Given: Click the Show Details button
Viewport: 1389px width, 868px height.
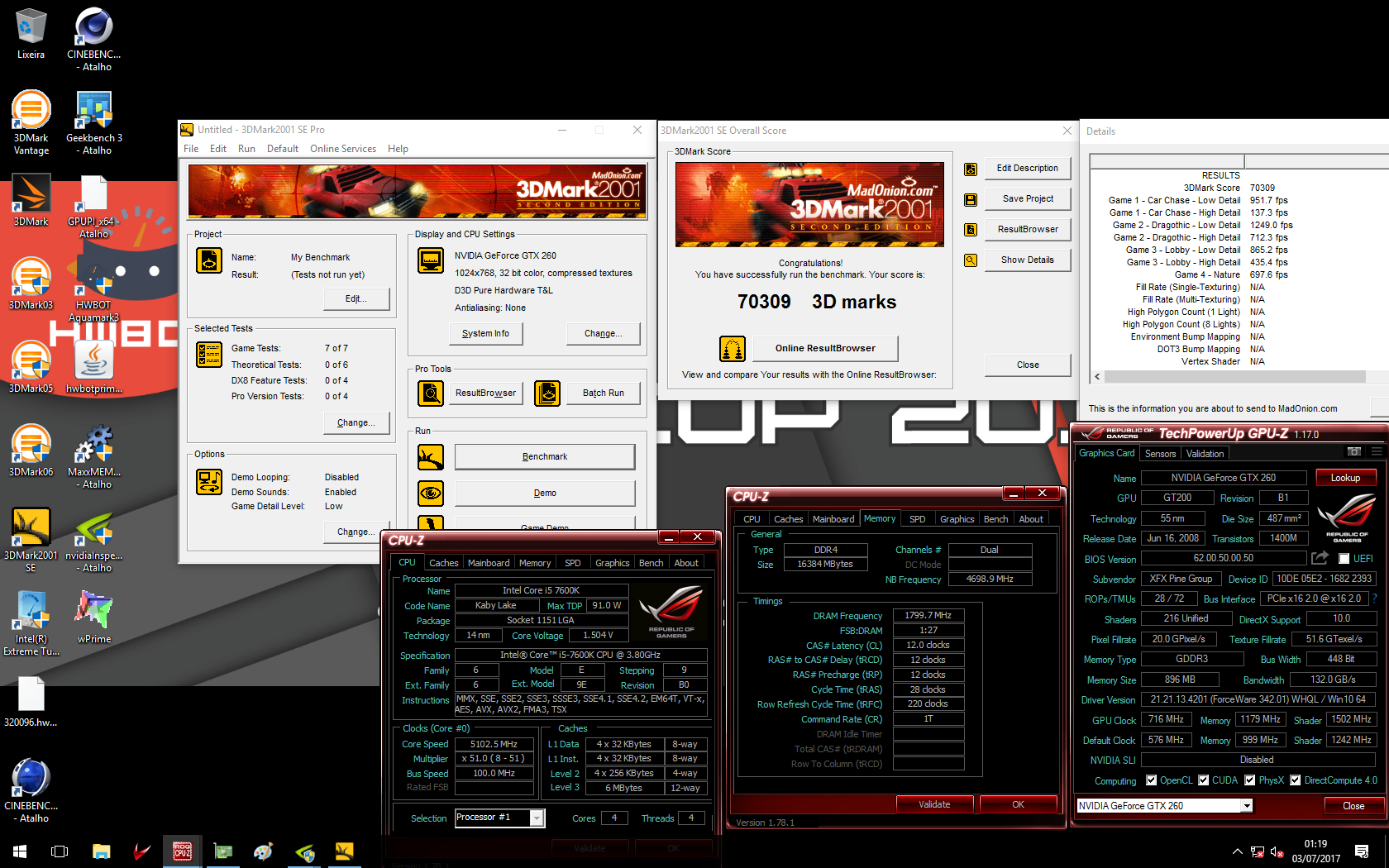Looking at the screenshot, I should [x=1028, y=260].
